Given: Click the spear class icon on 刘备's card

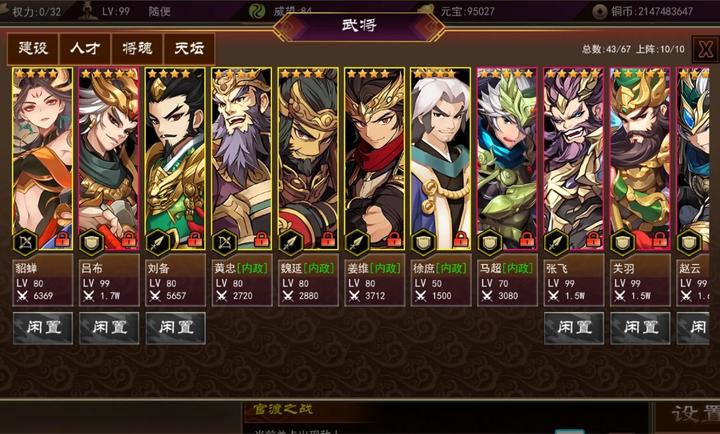Looking at the screenshot, I should [158, 242].
